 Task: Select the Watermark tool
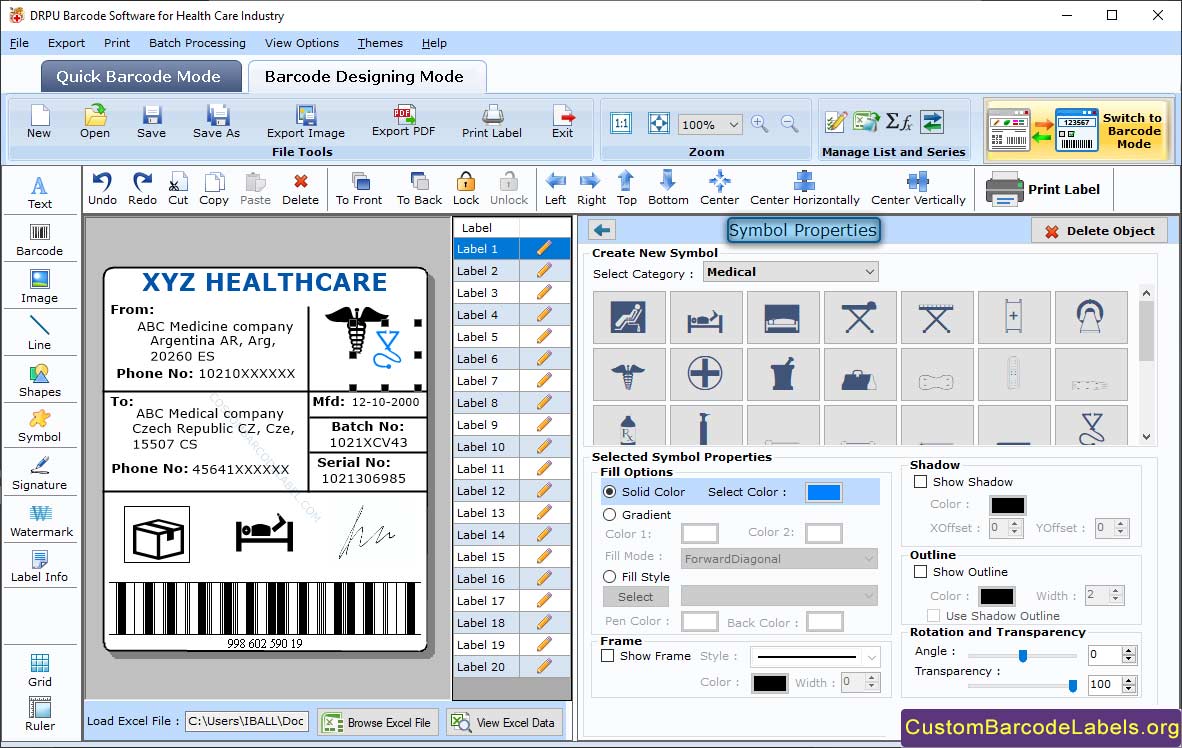click(41, 520)
